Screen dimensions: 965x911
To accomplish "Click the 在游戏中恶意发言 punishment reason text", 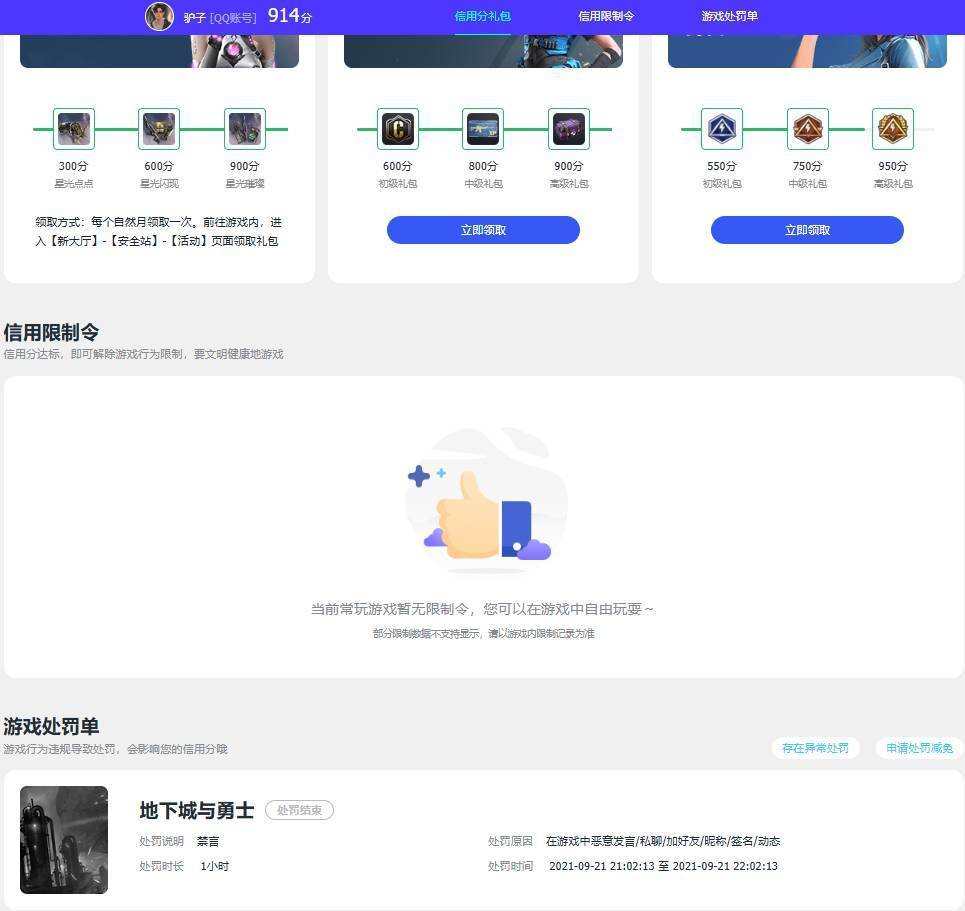I will (663, 841).
